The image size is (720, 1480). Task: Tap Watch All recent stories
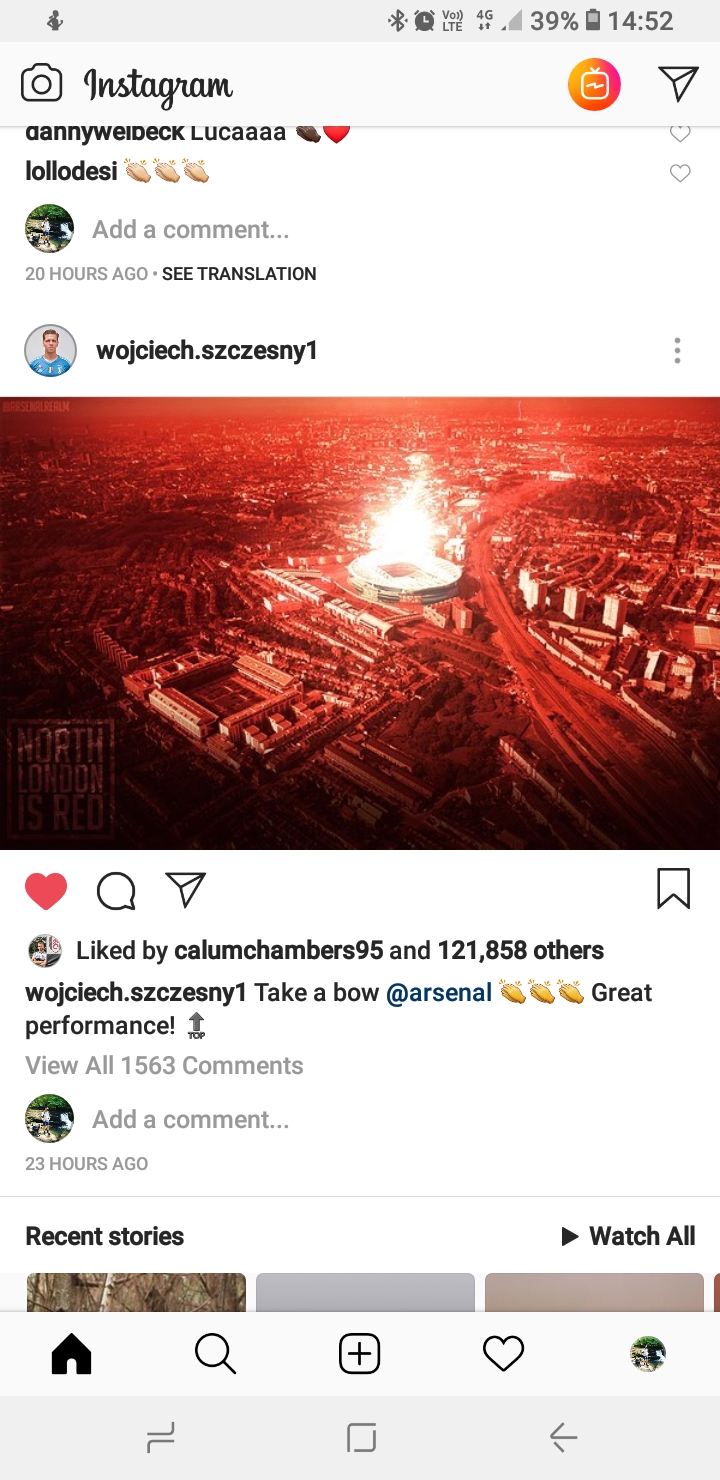click(628, 1236)
